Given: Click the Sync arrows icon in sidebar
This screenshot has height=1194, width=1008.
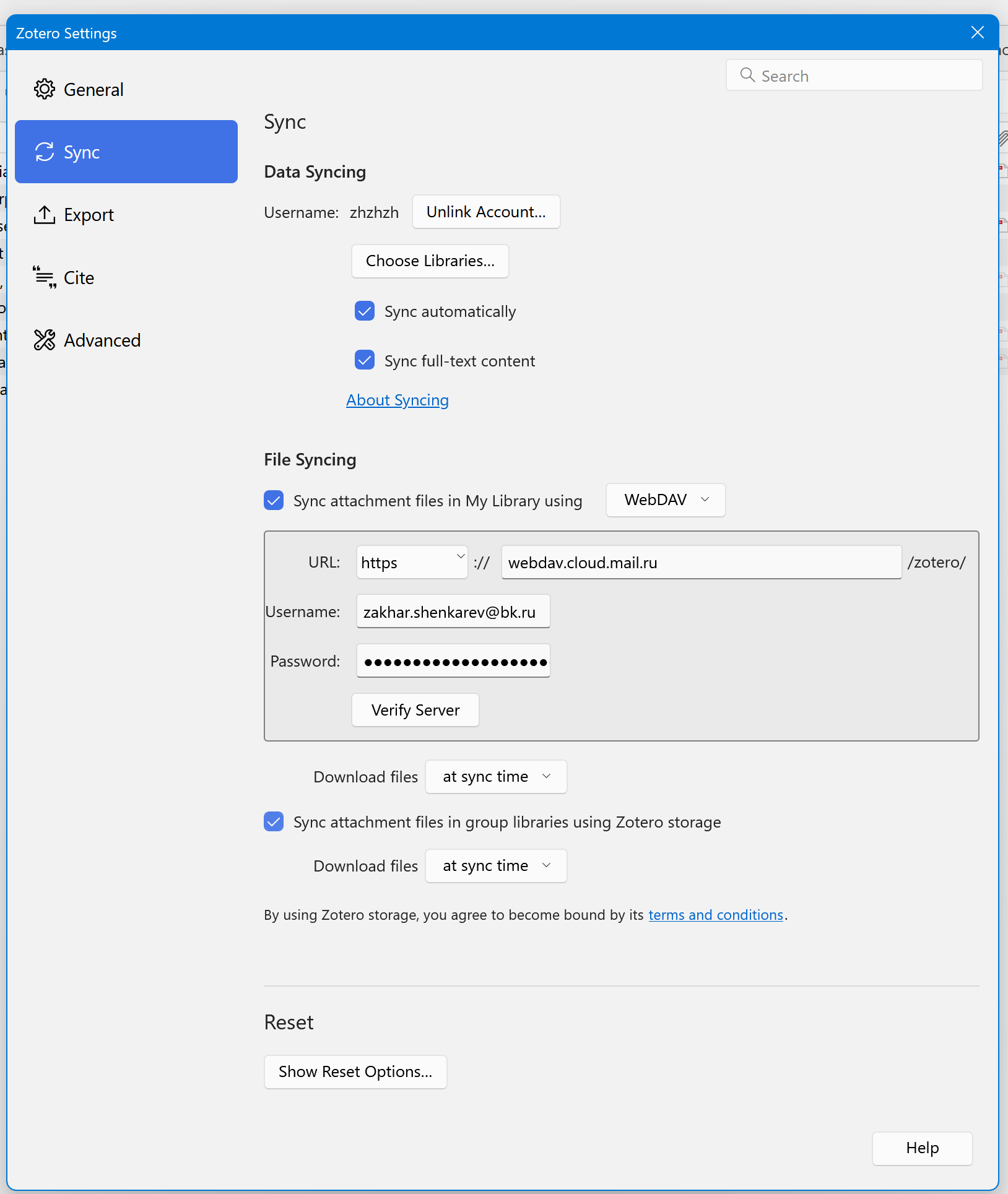Looking at the screenshot, I should pyautogui.click(x=45, y=152).
